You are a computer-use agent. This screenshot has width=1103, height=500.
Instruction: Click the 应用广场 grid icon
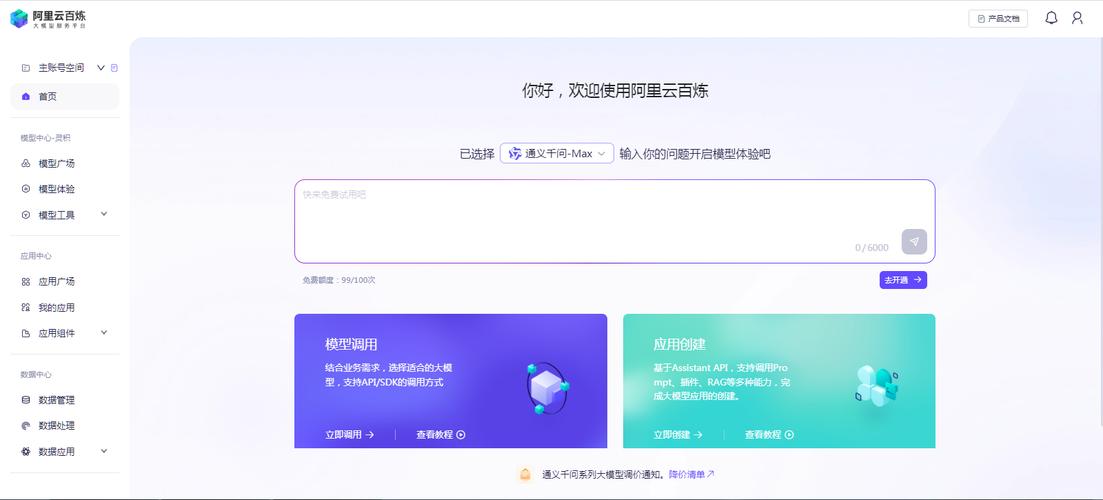coord(26,281)
